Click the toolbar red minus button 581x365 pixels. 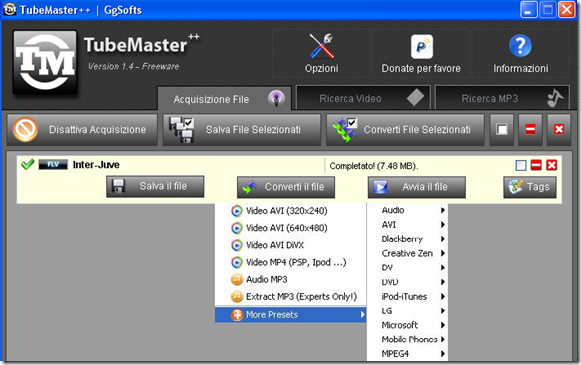tap(530, 130)
